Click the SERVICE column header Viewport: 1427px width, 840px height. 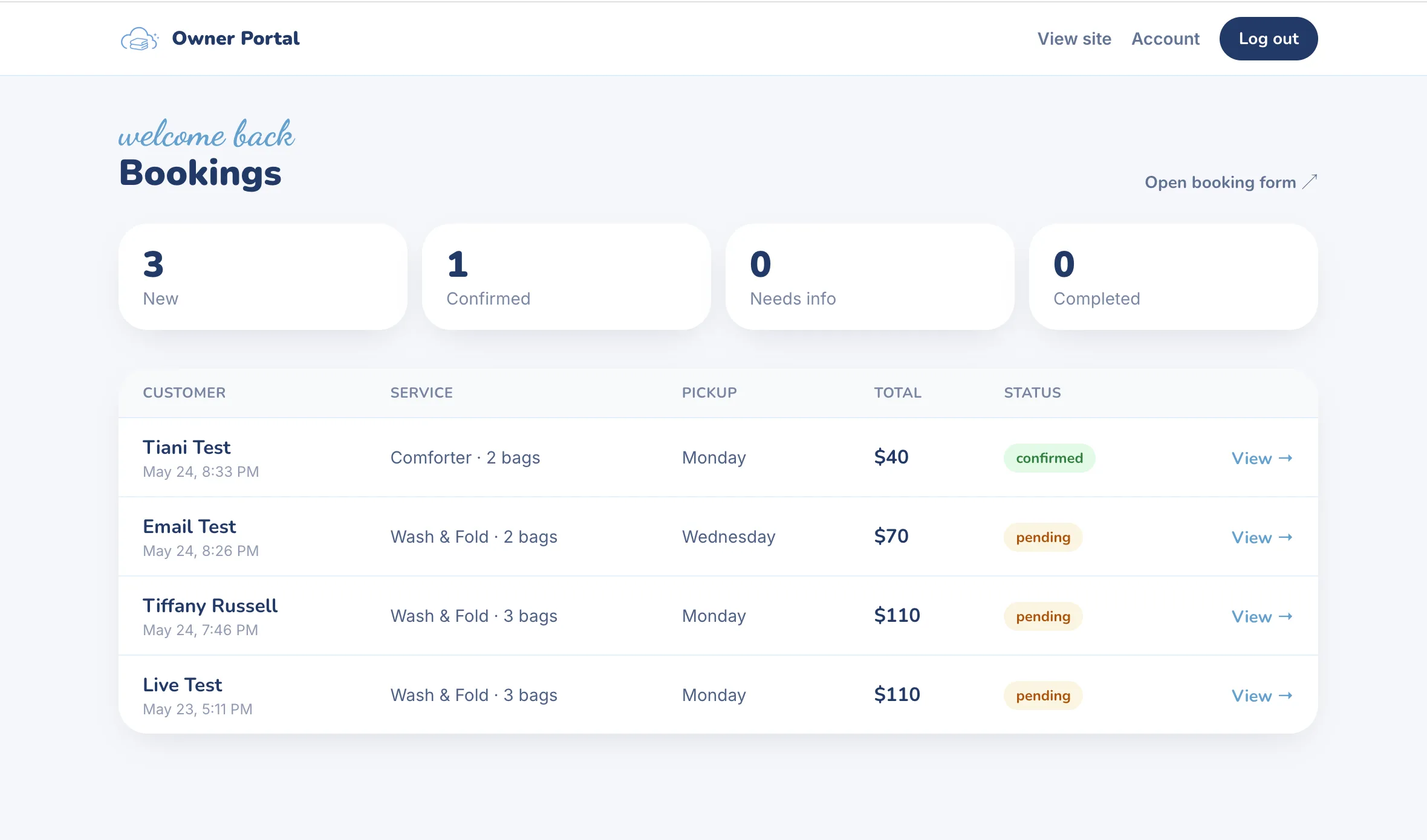[x=421, y=393]
